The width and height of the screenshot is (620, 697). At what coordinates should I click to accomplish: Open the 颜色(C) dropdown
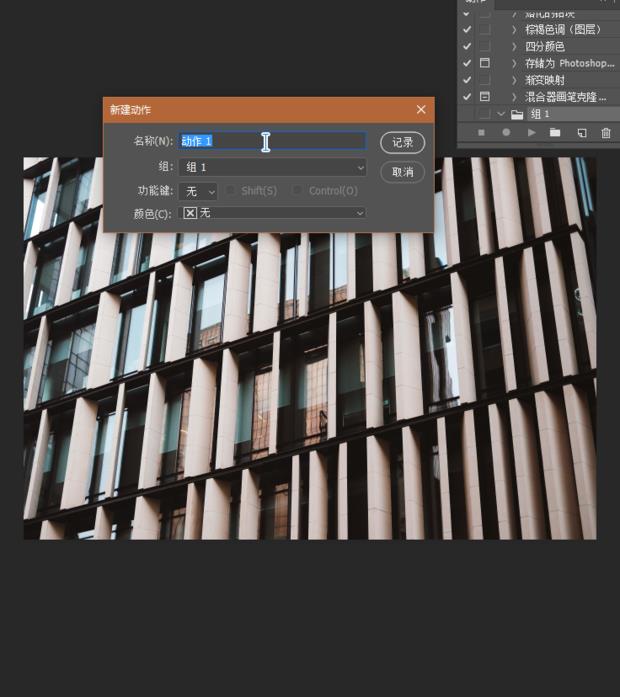tap(273, 213)
